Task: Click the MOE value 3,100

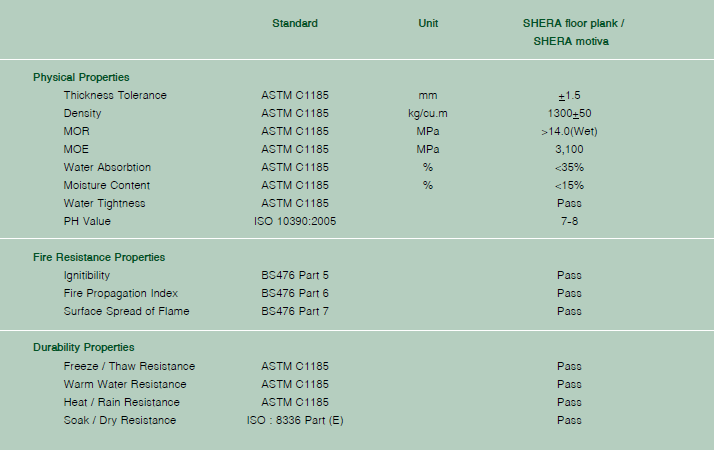Action: click(569, 149)
